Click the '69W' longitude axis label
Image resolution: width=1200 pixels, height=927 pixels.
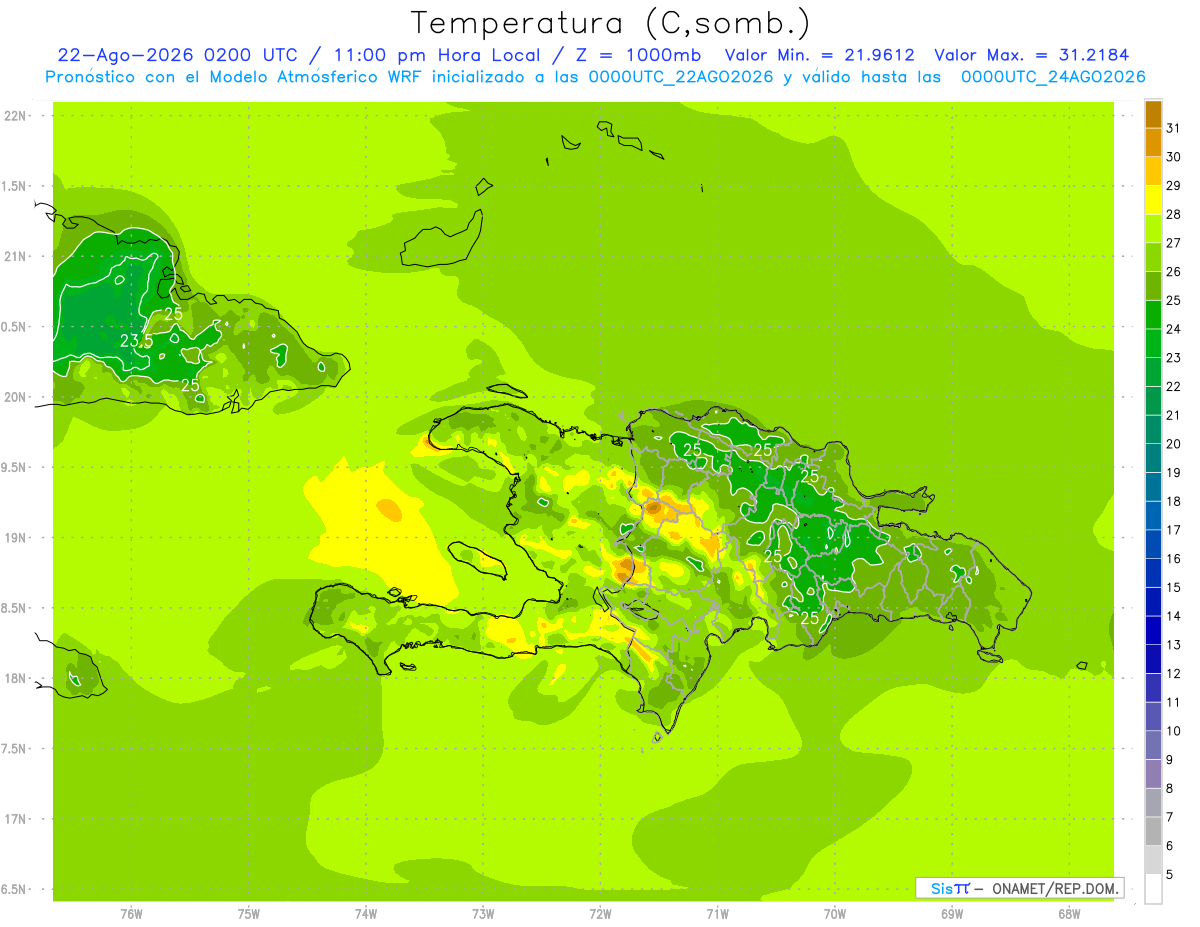952,914
